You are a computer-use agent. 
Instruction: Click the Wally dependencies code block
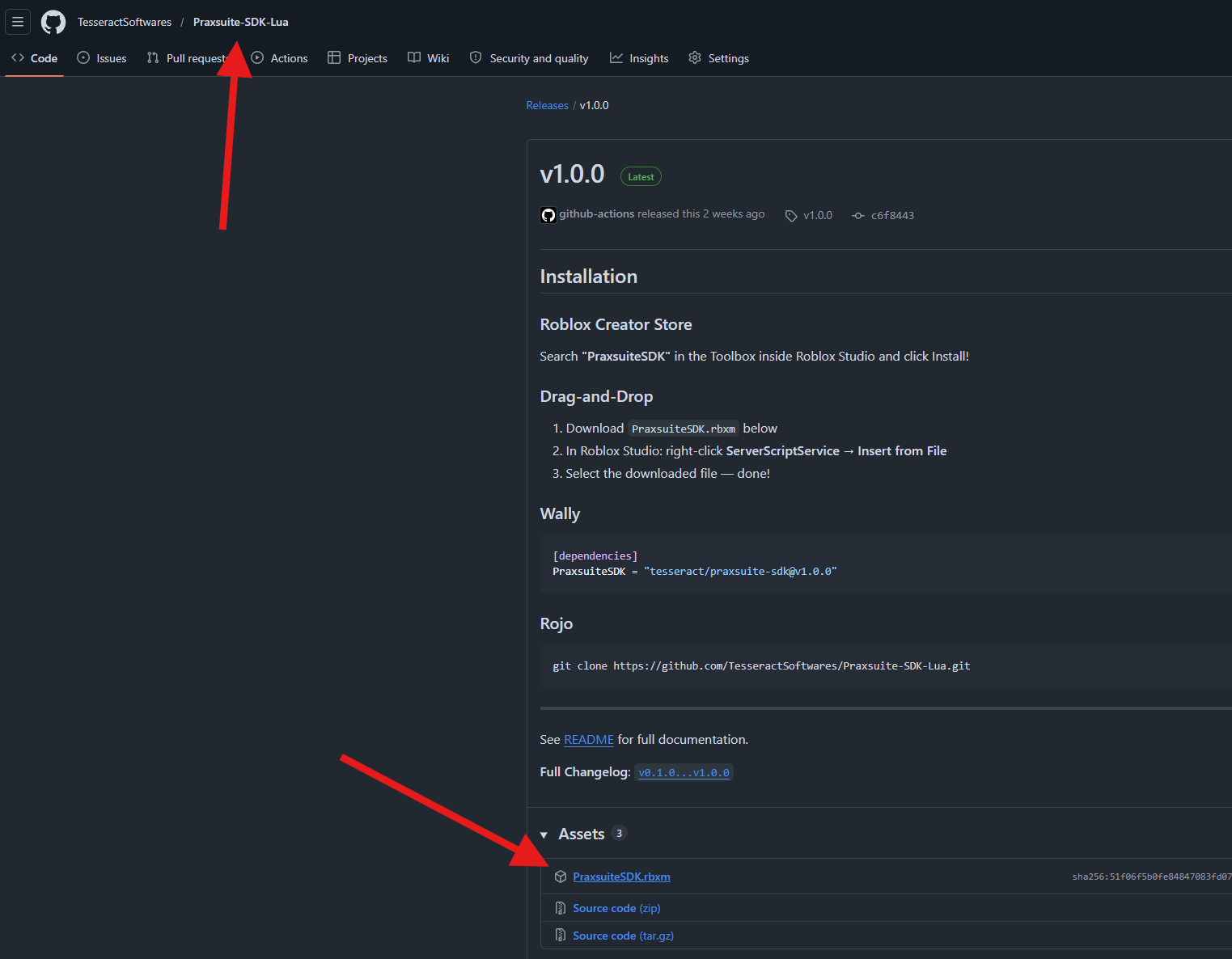(886, 564)
